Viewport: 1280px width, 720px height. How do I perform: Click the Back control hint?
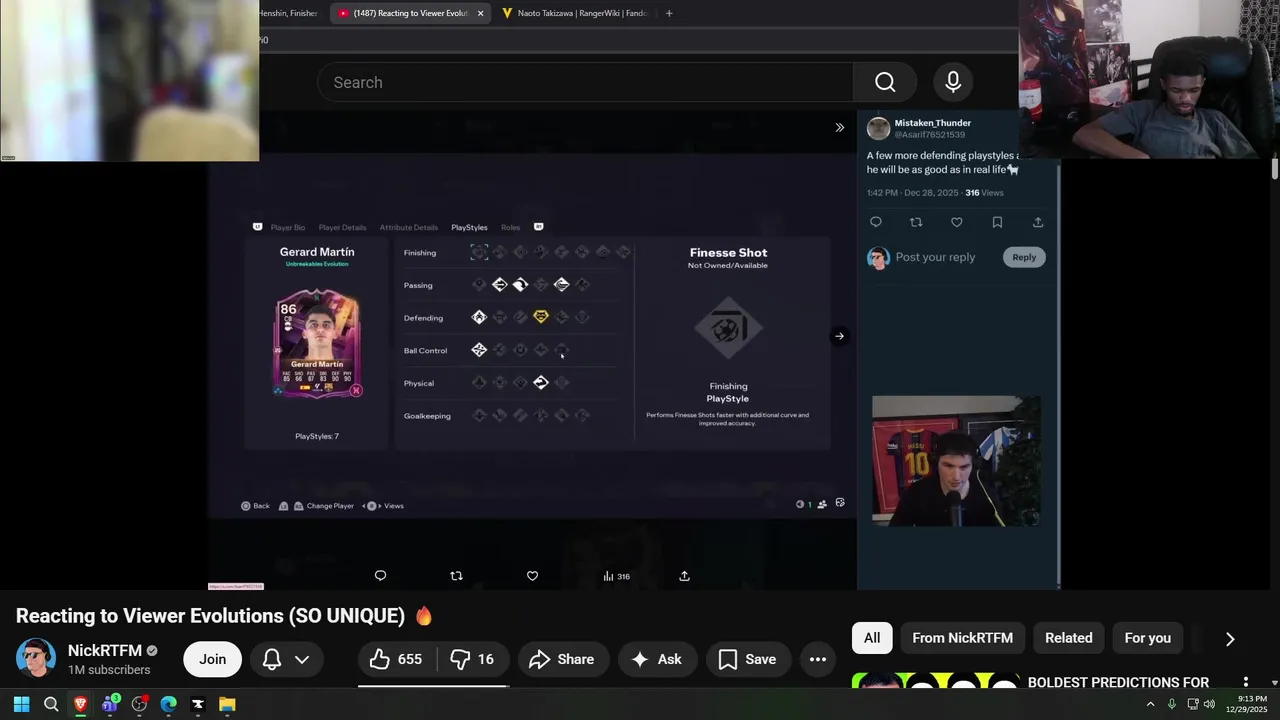[x=255, y=506]
